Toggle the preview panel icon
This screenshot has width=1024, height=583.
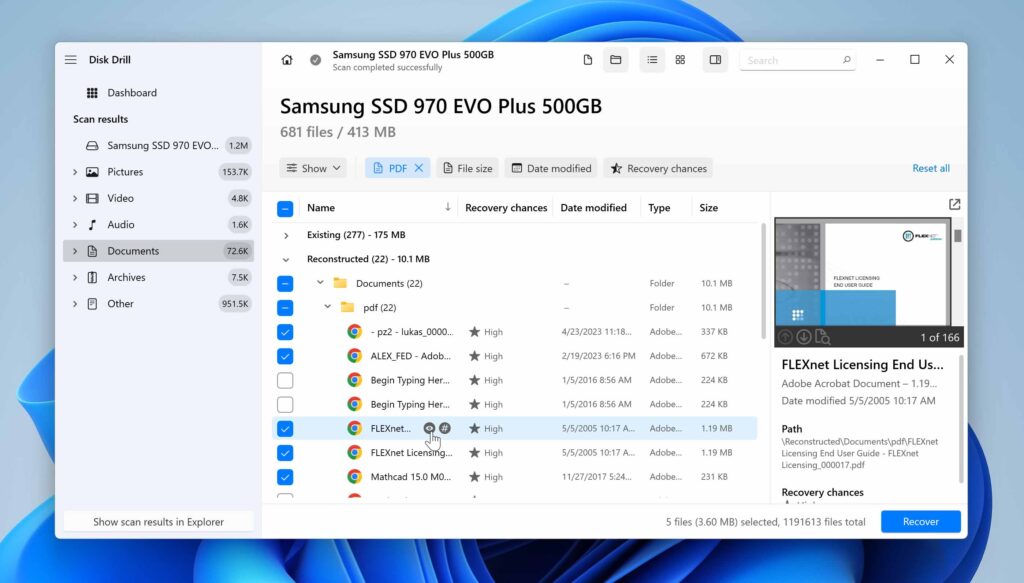(715, 59)
